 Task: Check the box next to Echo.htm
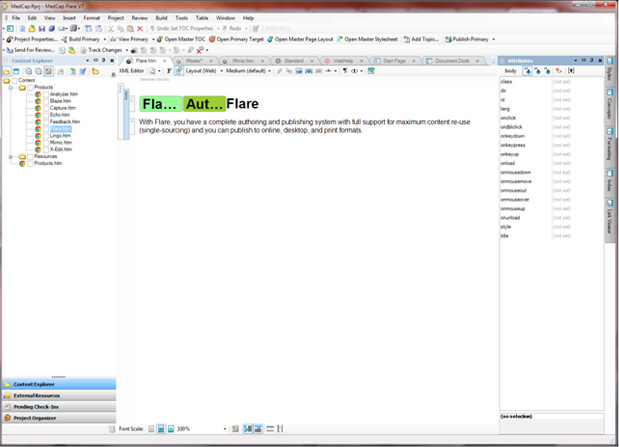coord(46,115)
